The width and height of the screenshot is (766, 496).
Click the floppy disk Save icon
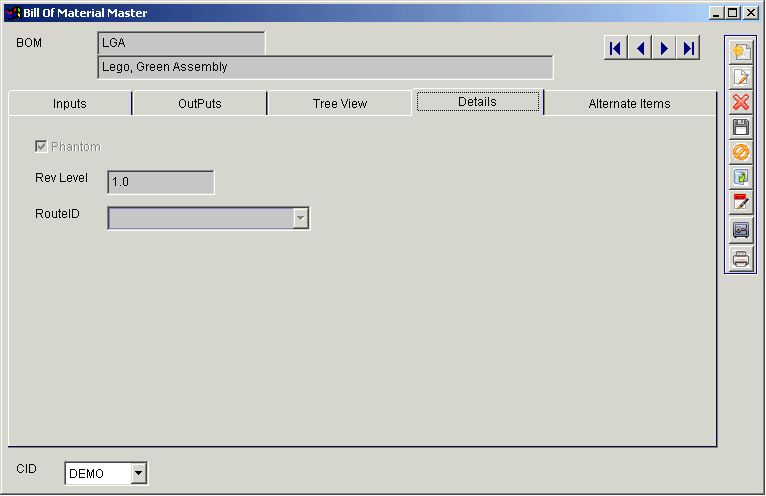[x=740, y=127]
